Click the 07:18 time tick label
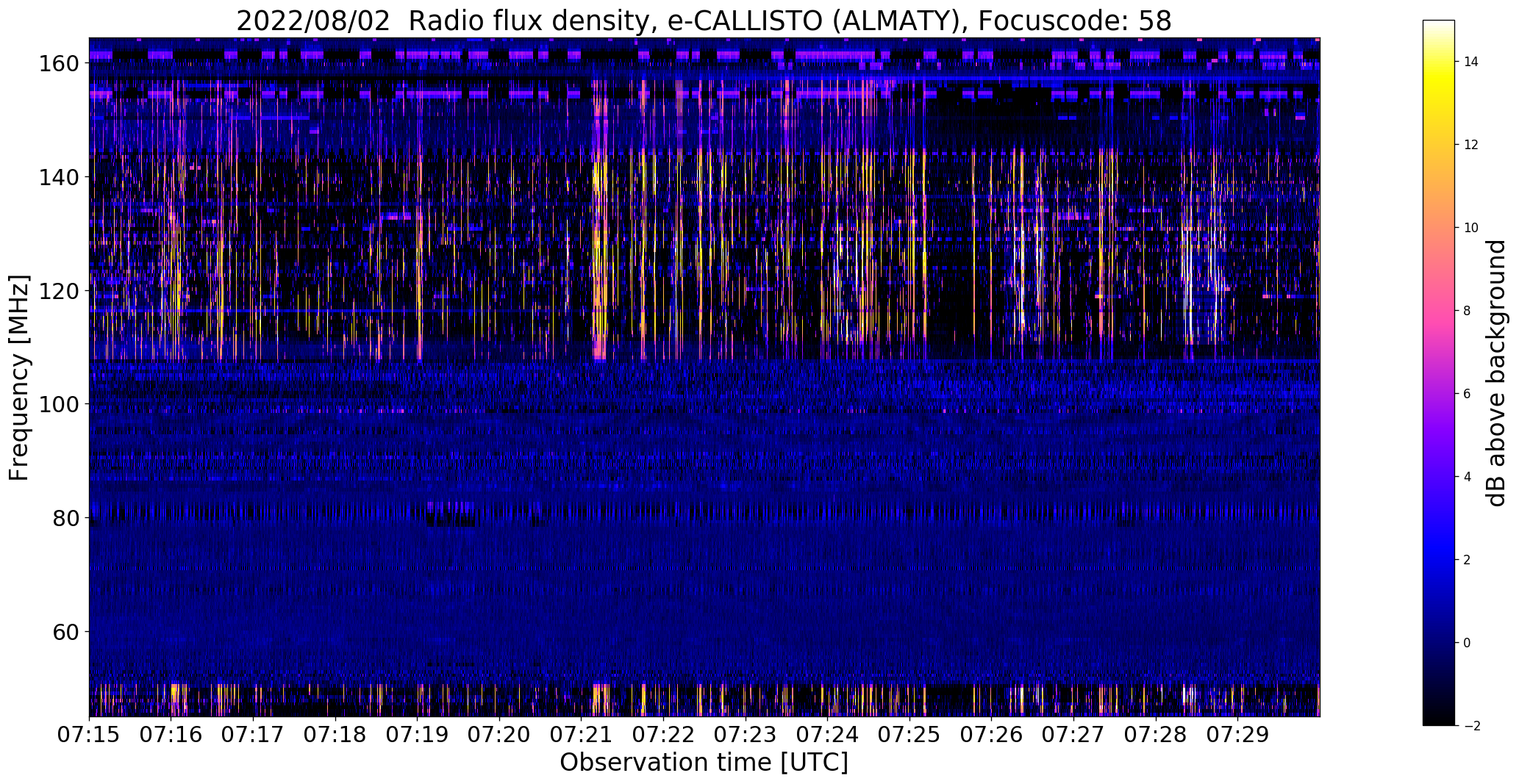The height and width of the screenshot is (784, 1519). [x=335, y=735]
